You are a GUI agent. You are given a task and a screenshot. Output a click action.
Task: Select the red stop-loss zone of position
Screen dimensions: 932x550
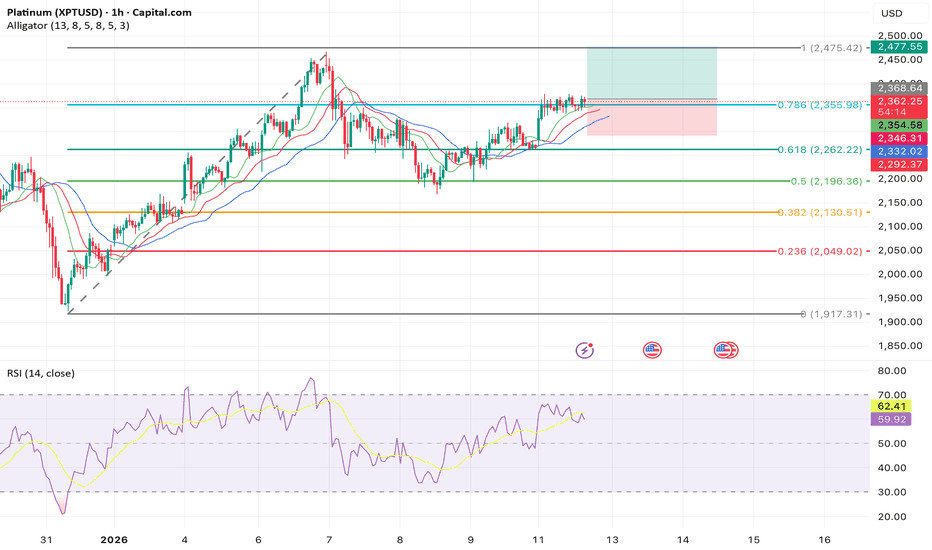pos(651,118)
